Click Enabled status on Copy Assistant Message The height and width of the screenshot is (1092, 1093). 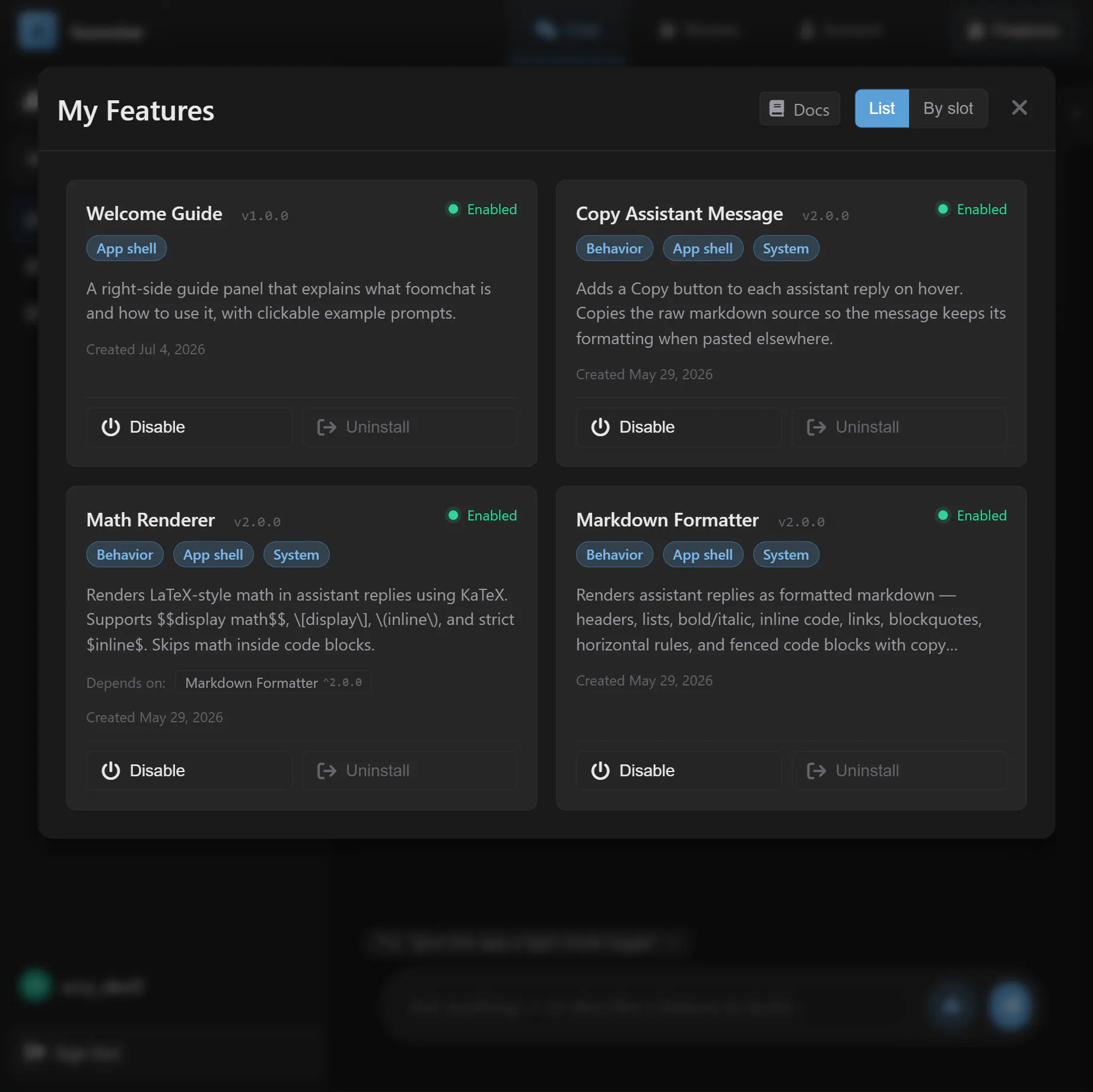pyautogui.click(x=971, y=209)
